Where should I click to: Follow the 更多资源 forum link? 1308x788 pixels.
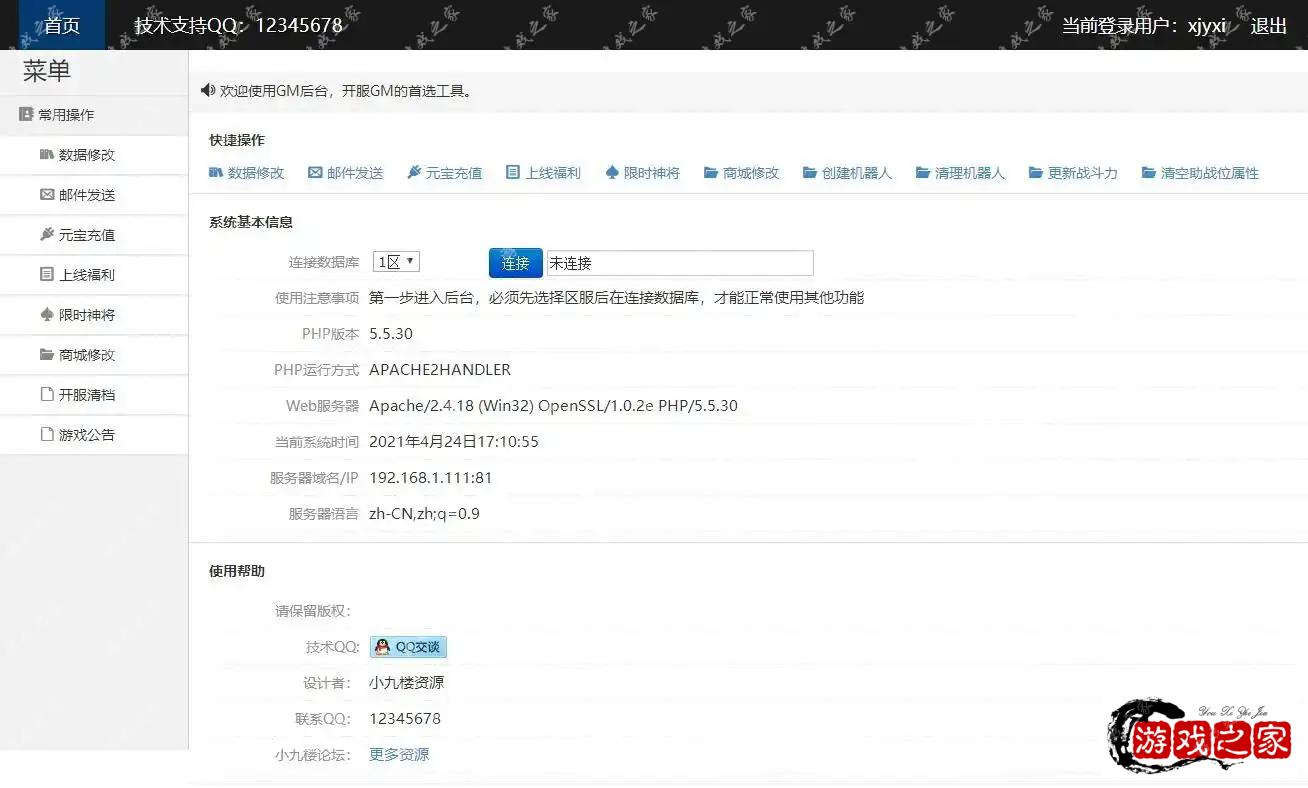(x=399, y=755)
